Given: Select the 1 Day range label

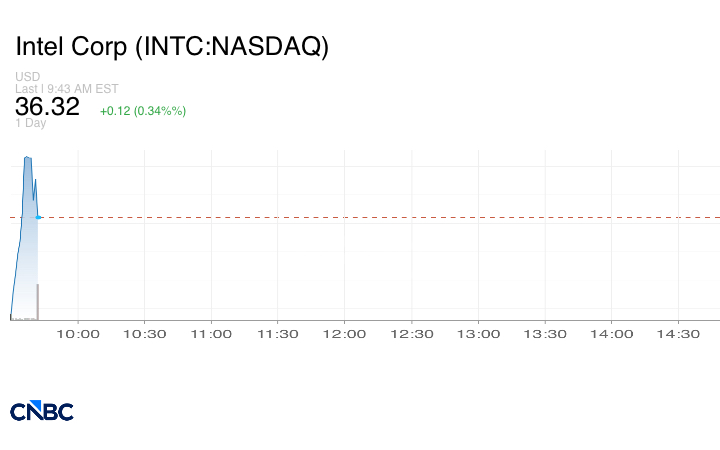Looking at the screenshot, I should [31, 123].
